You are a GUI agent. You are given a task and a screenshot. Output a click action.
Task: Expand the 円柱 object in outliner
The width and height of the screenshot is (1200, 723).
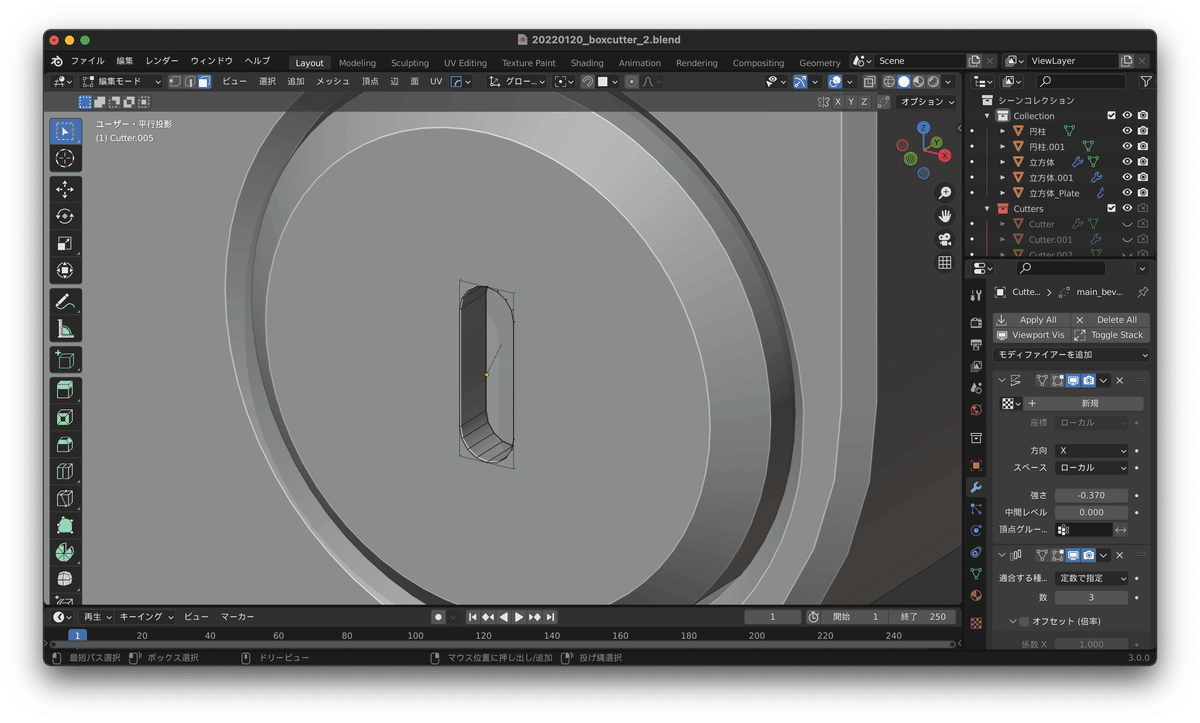(1003, 131)
